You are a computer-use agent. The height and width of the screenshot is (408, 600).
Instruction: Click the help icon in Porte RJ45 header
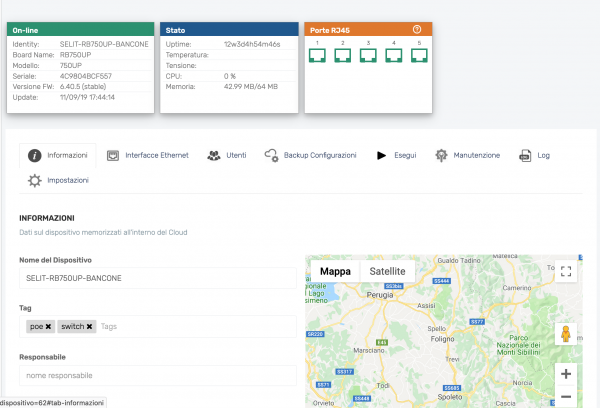[417, 29]
